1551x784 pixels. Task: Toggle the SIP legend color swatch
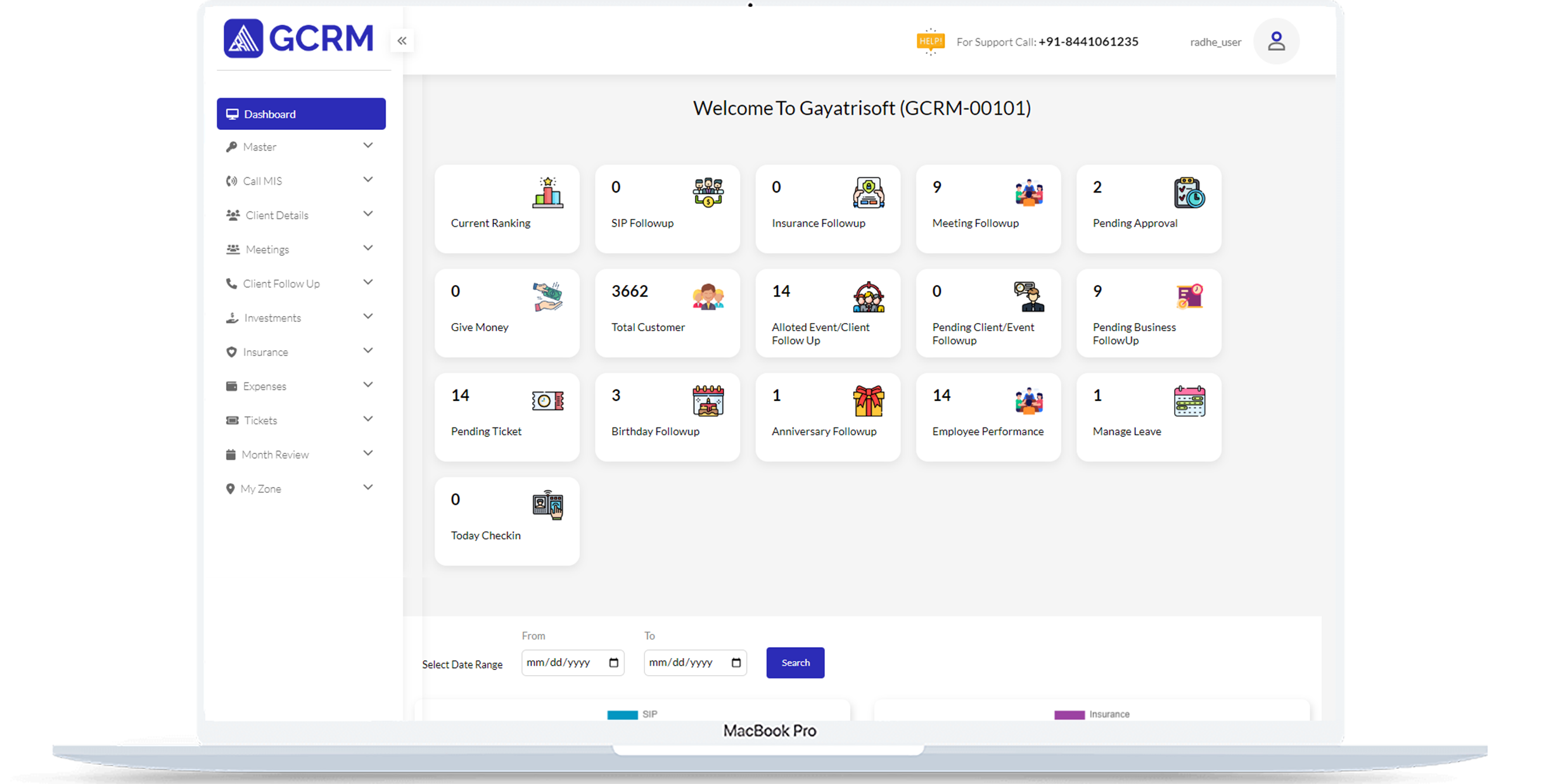[x=622, y=714]
